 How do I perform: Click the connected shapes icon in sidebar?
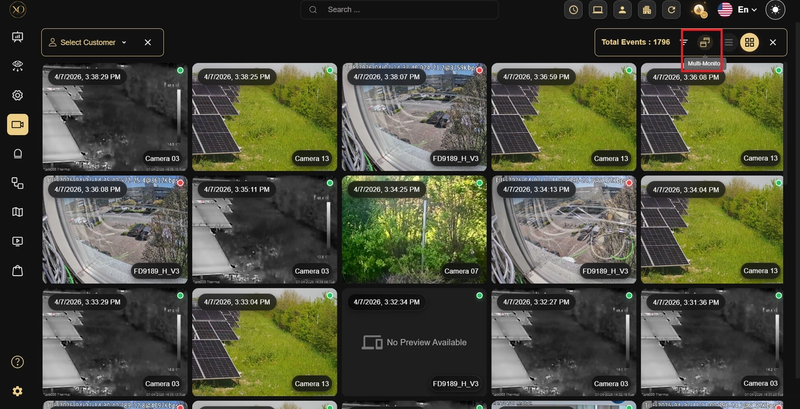click(17, 183)
